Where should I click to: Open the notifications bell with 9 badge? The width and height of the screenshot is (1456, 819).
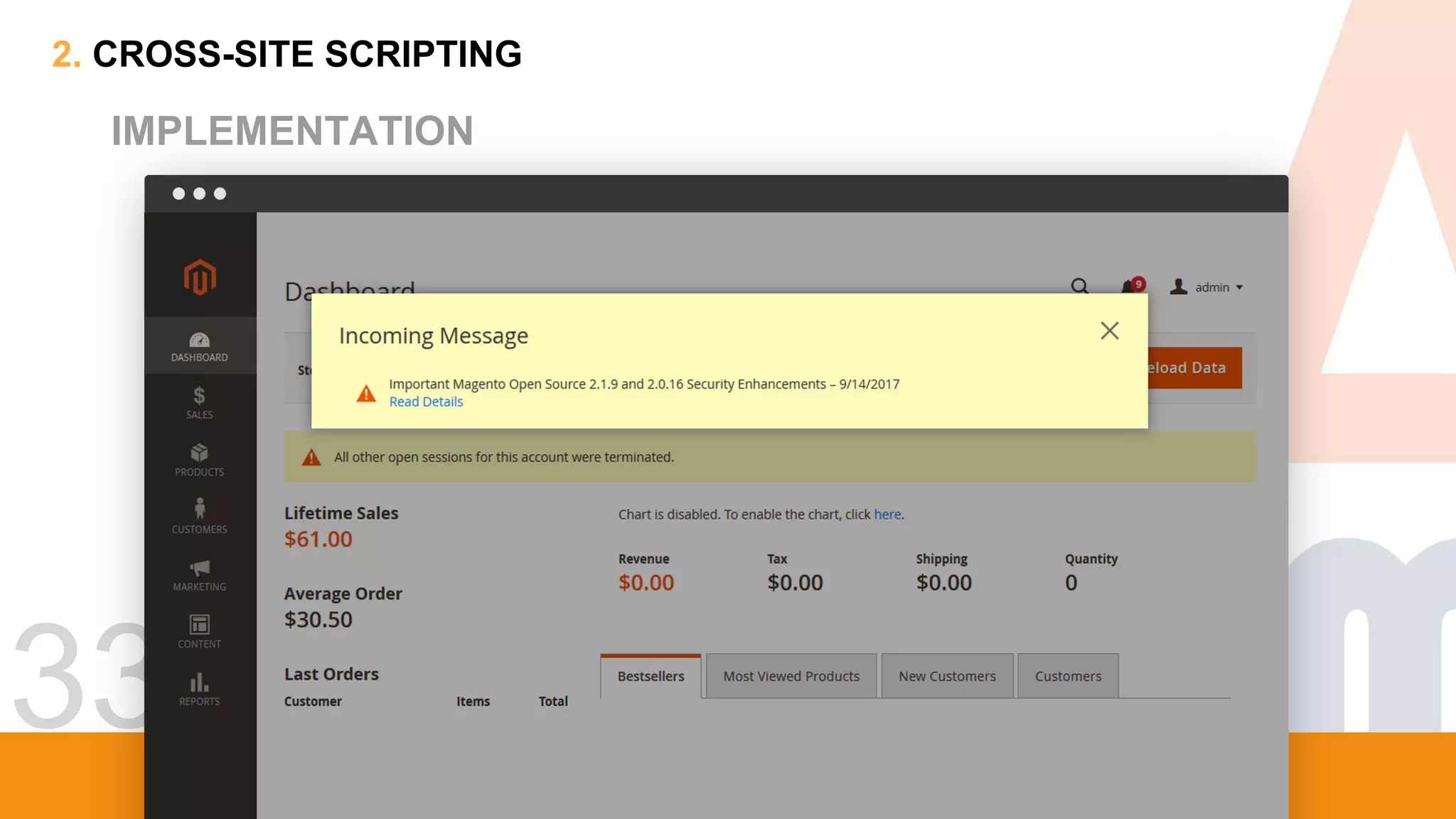1133,286
